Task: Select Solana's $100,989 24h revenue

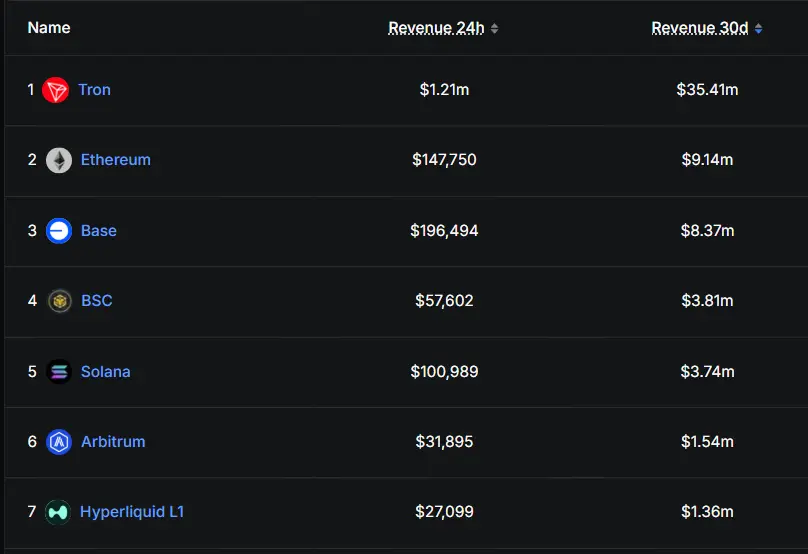Action: [x=444, y=372]
